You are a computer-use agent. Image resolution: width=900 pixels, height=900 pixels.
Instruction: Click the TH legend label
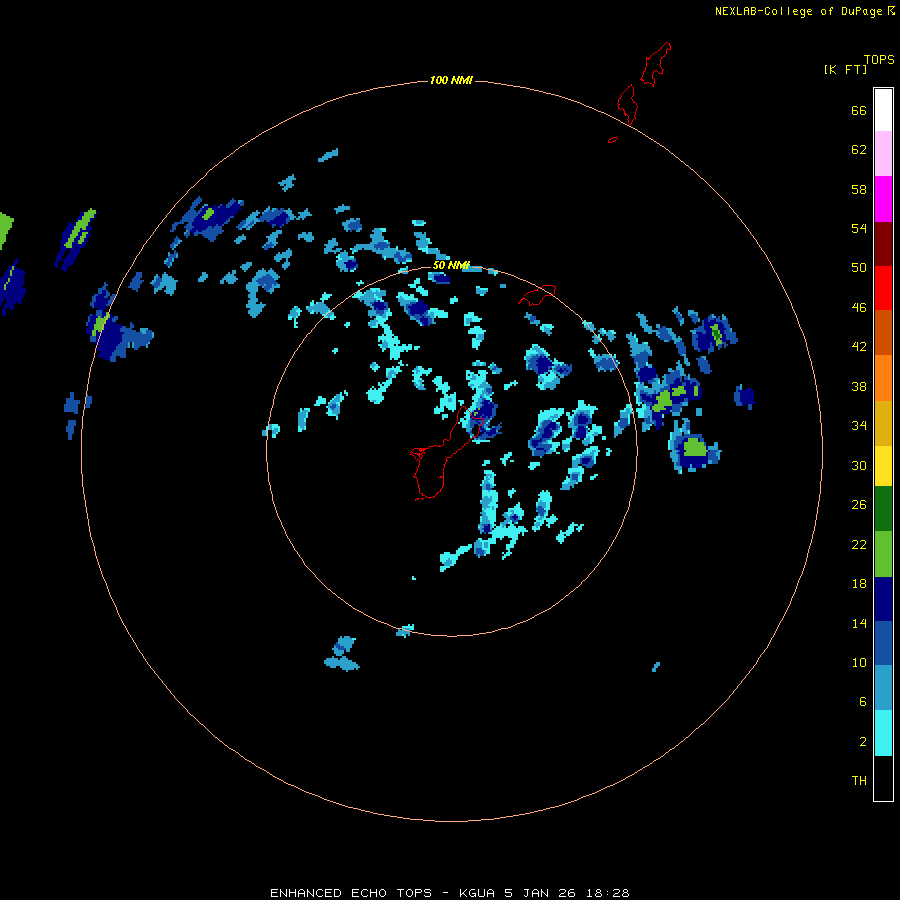click(859, 780)
